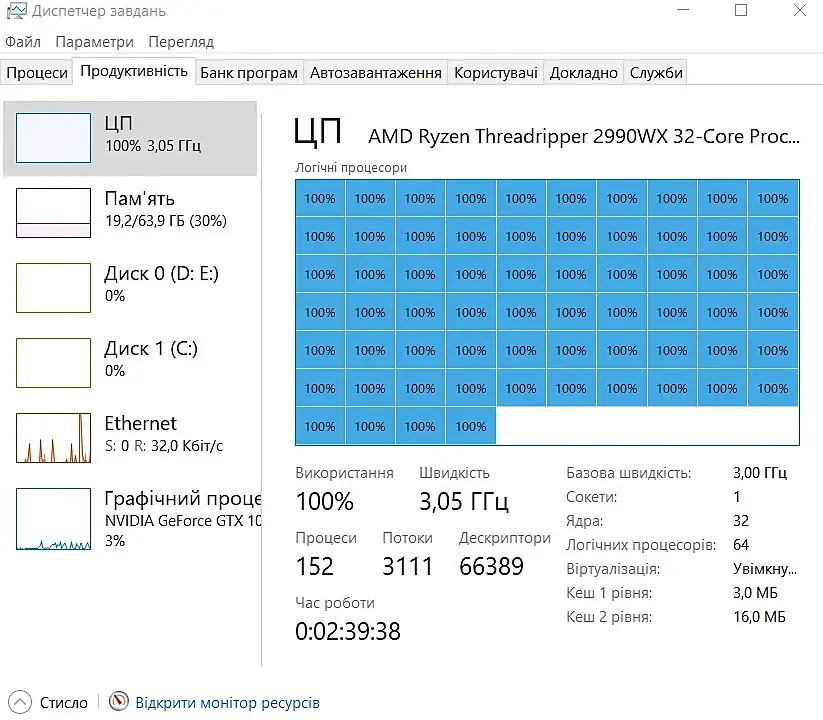The image size is (823, 720).
Task: Click the Стисло collapse arrow icon
Action: [20, 702]
